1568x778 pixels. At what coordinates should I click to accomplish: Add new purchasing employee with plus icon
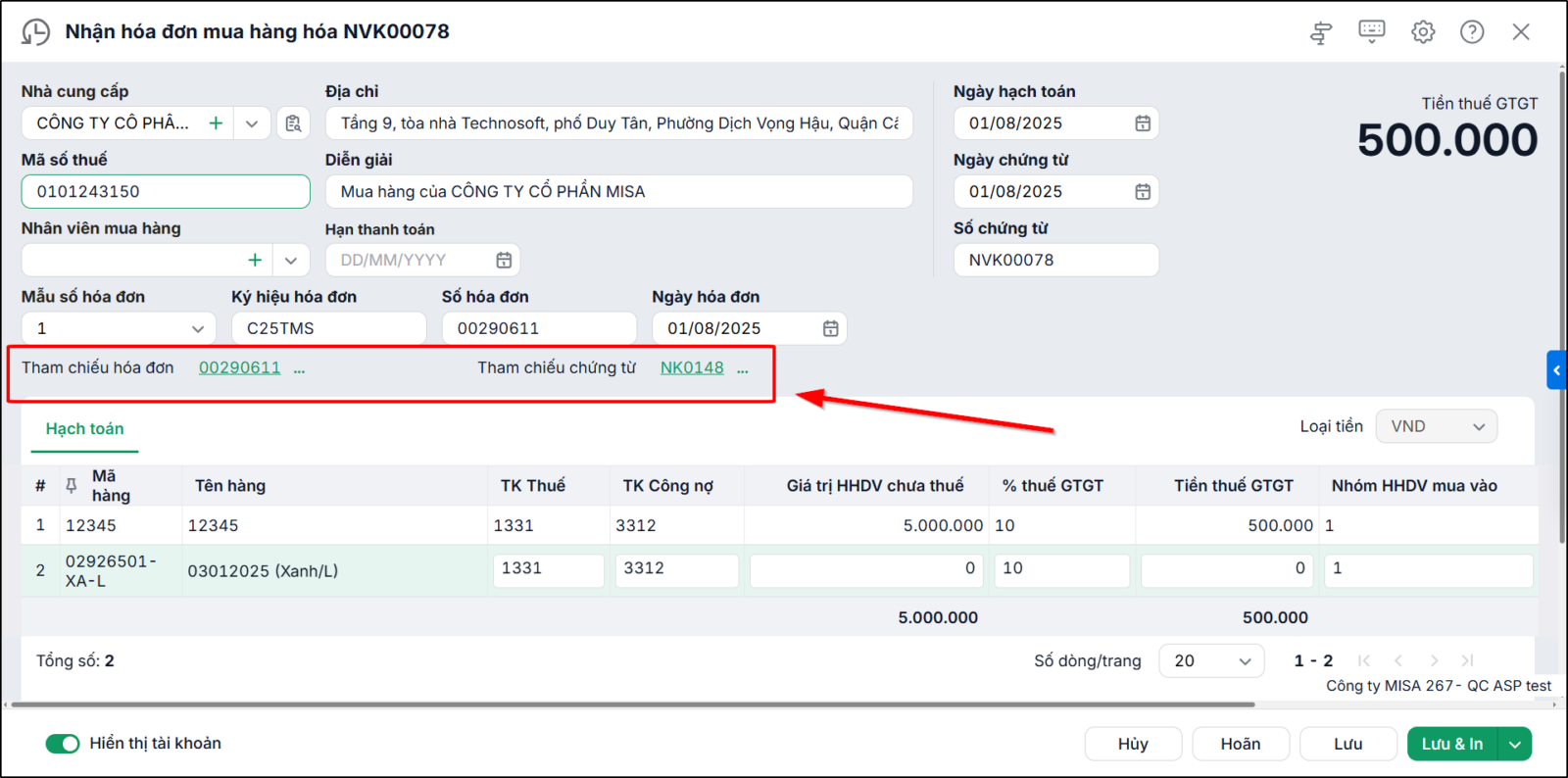pos(255,261)
